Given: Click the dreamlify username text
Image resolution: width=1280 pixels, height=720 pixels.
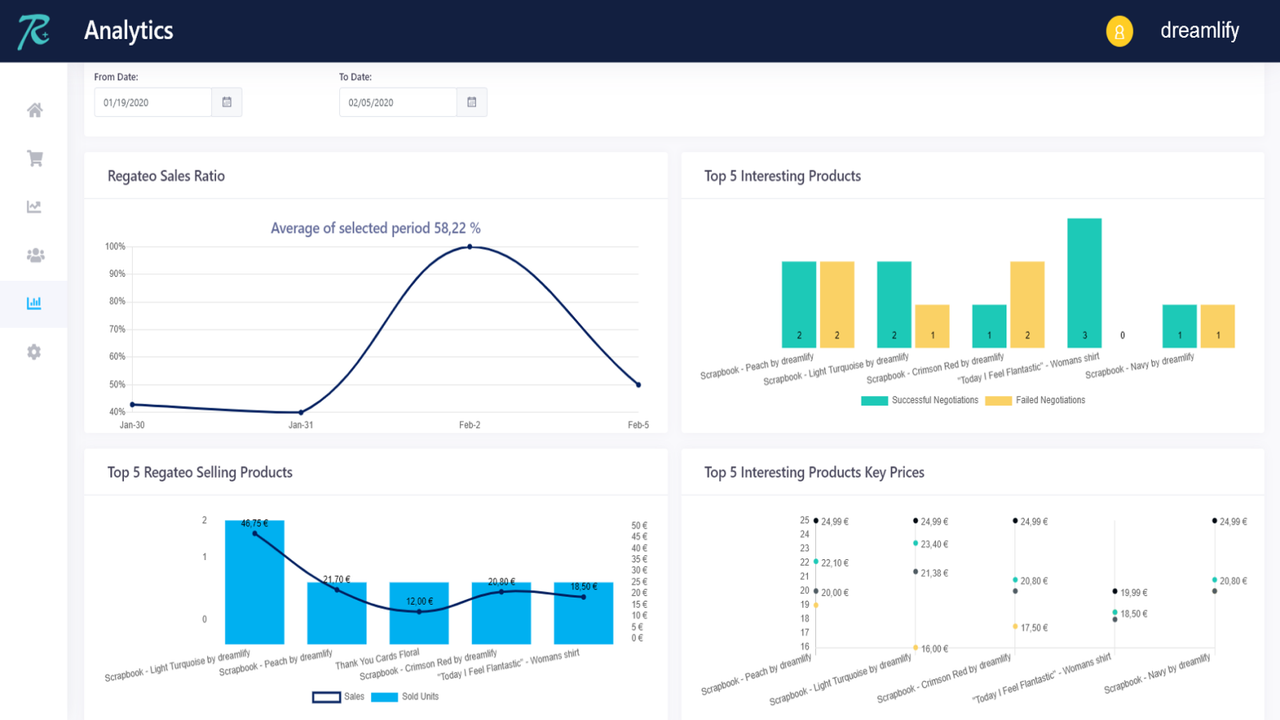Looking at the screenshot, I should (x=1199, y=31).
